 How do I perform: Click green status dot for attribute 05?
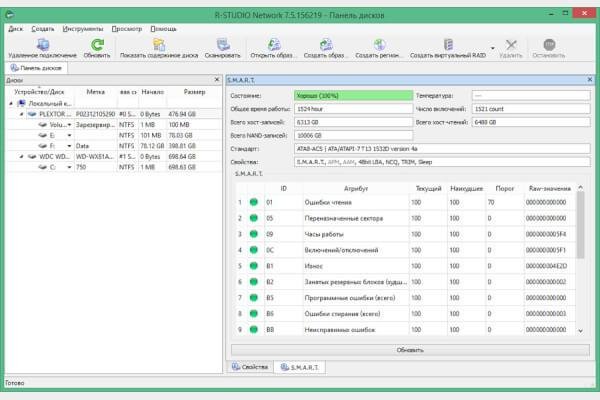click(x=253, y=218)
